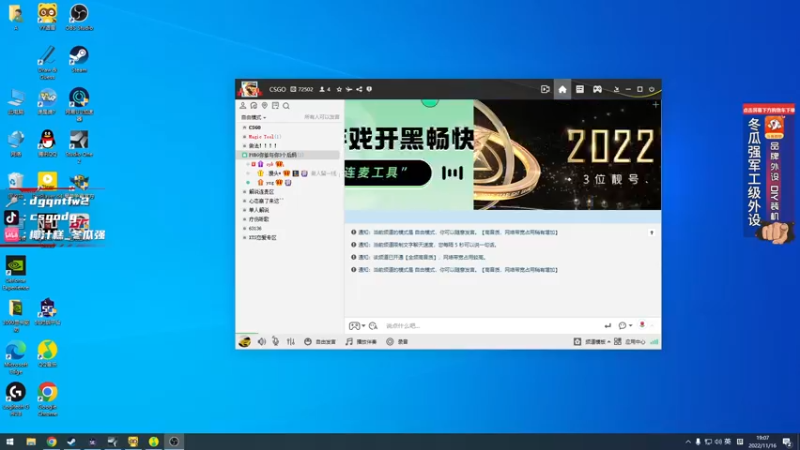Open channel info exclamation icon
Image resolution: width=800 pixels, height=450 pixels.
369,89
